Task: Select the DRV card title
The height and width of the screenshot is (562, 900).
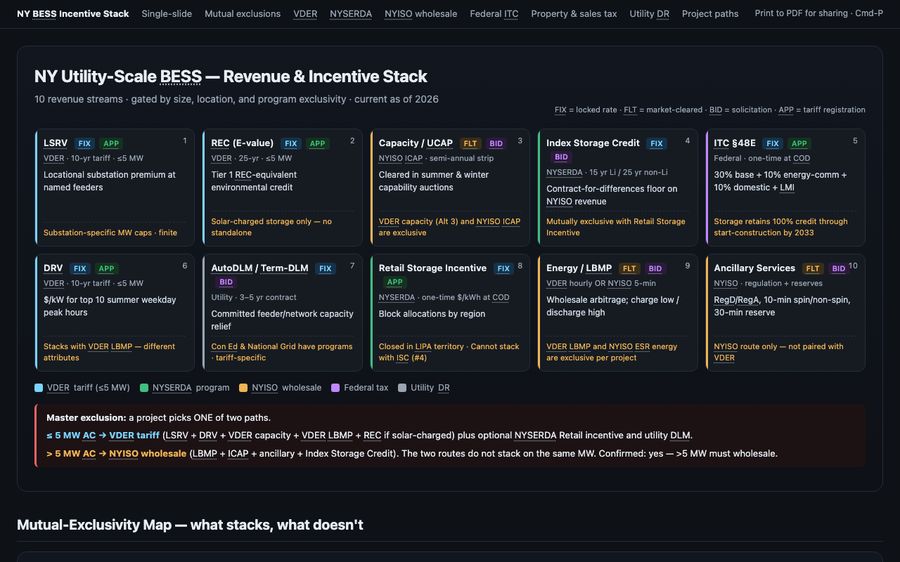Action: click(x=53, y=268)
